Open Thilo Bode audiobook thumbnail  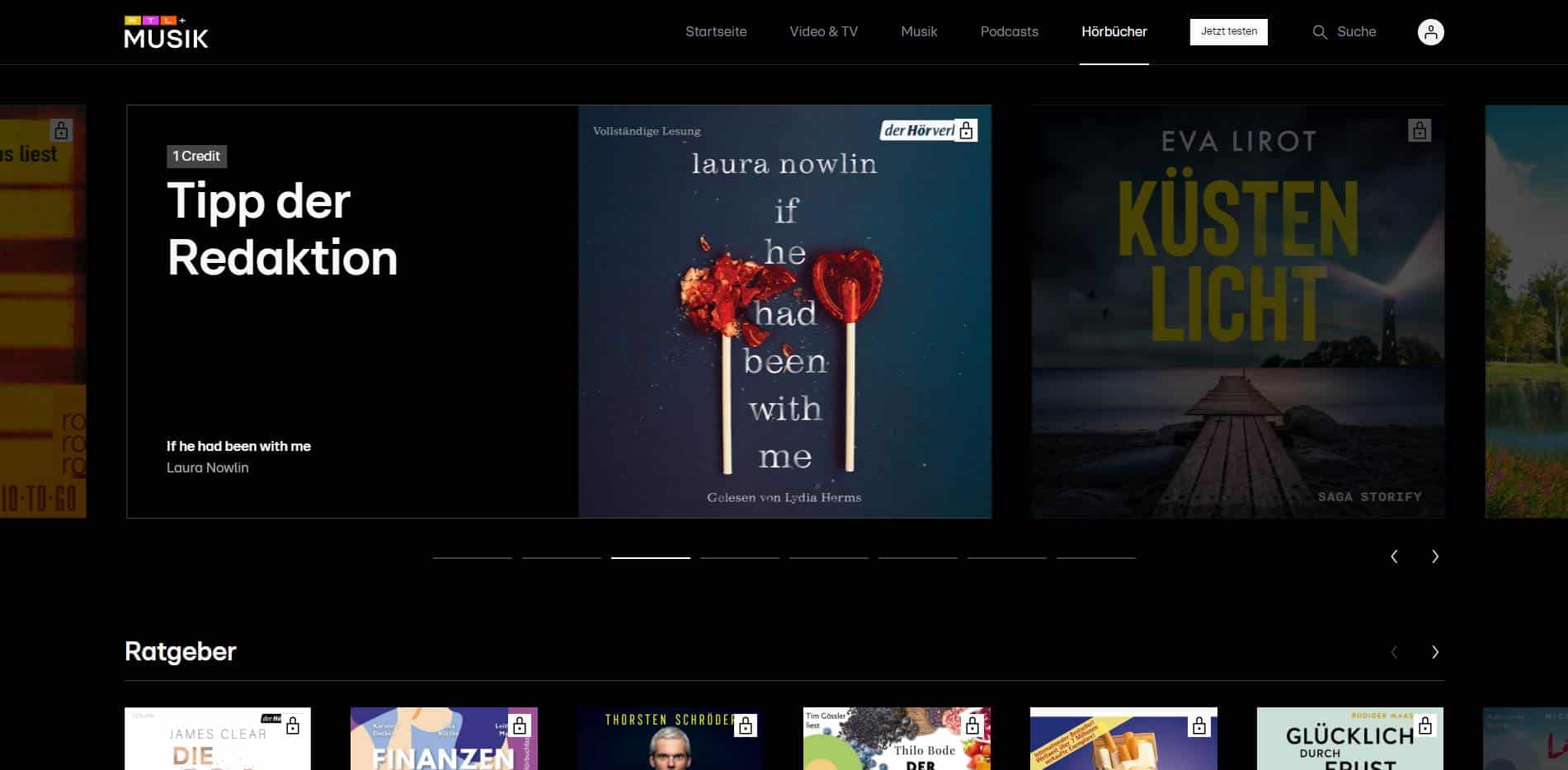897,739
